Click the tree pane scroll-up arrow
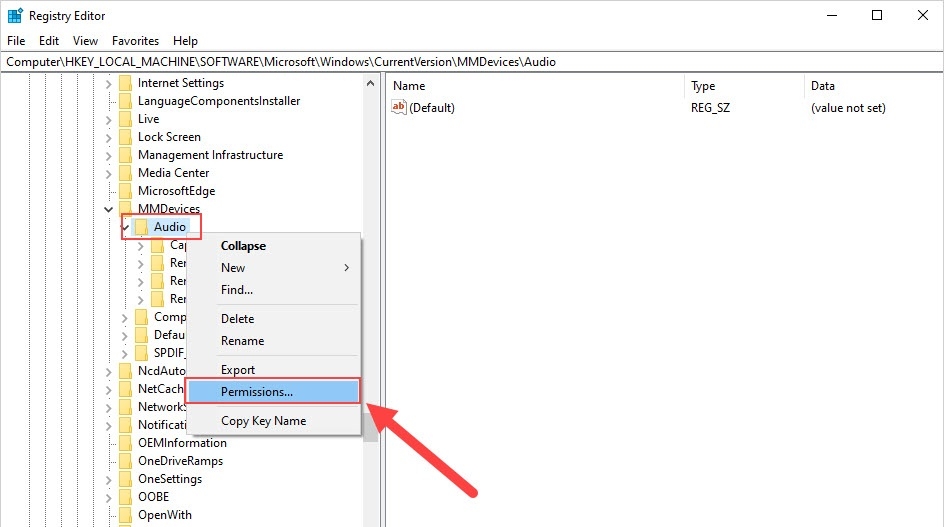Screen dimensions: 944x527 (370, 84)
